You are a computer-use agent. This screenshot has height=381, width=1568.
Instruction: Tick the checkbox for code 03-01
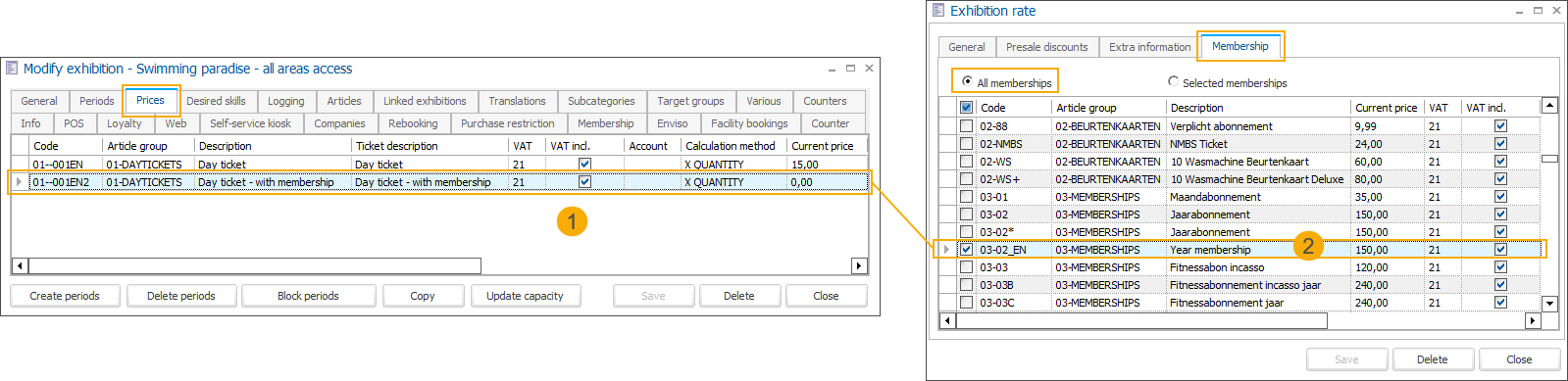tap(967, 197)
